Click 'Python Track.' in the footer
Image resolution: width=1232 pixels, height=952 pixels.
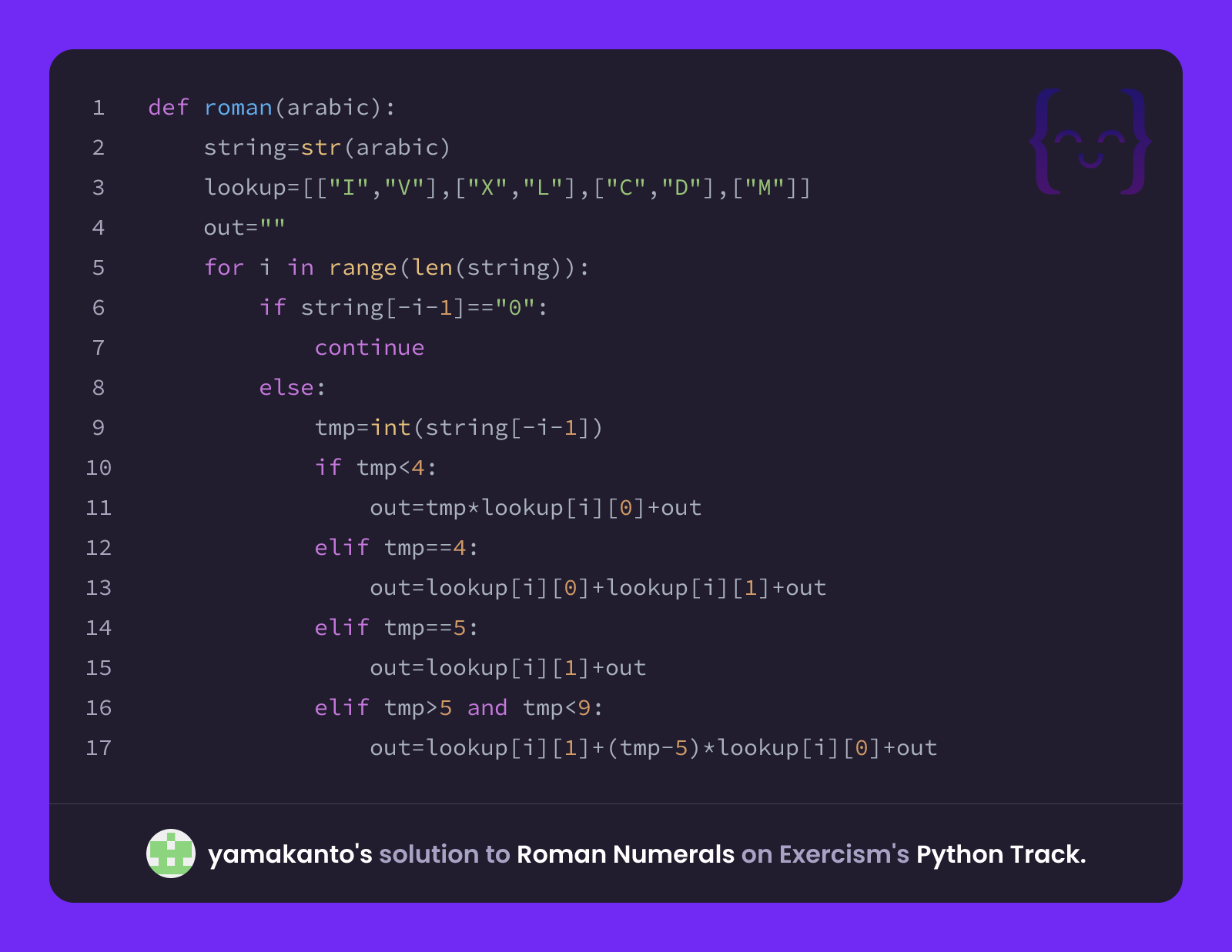pos(1001,854)
